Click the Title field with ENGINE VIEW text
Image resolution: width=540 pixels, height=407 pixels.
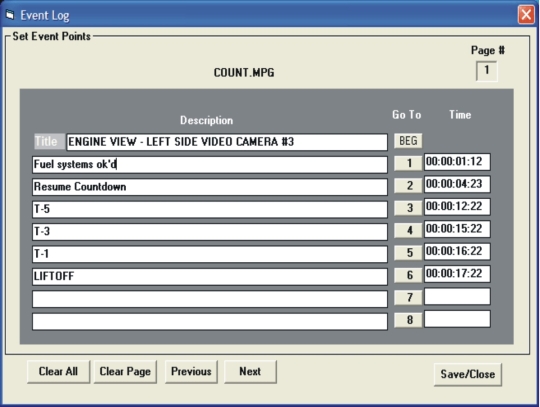click(227, 142)
